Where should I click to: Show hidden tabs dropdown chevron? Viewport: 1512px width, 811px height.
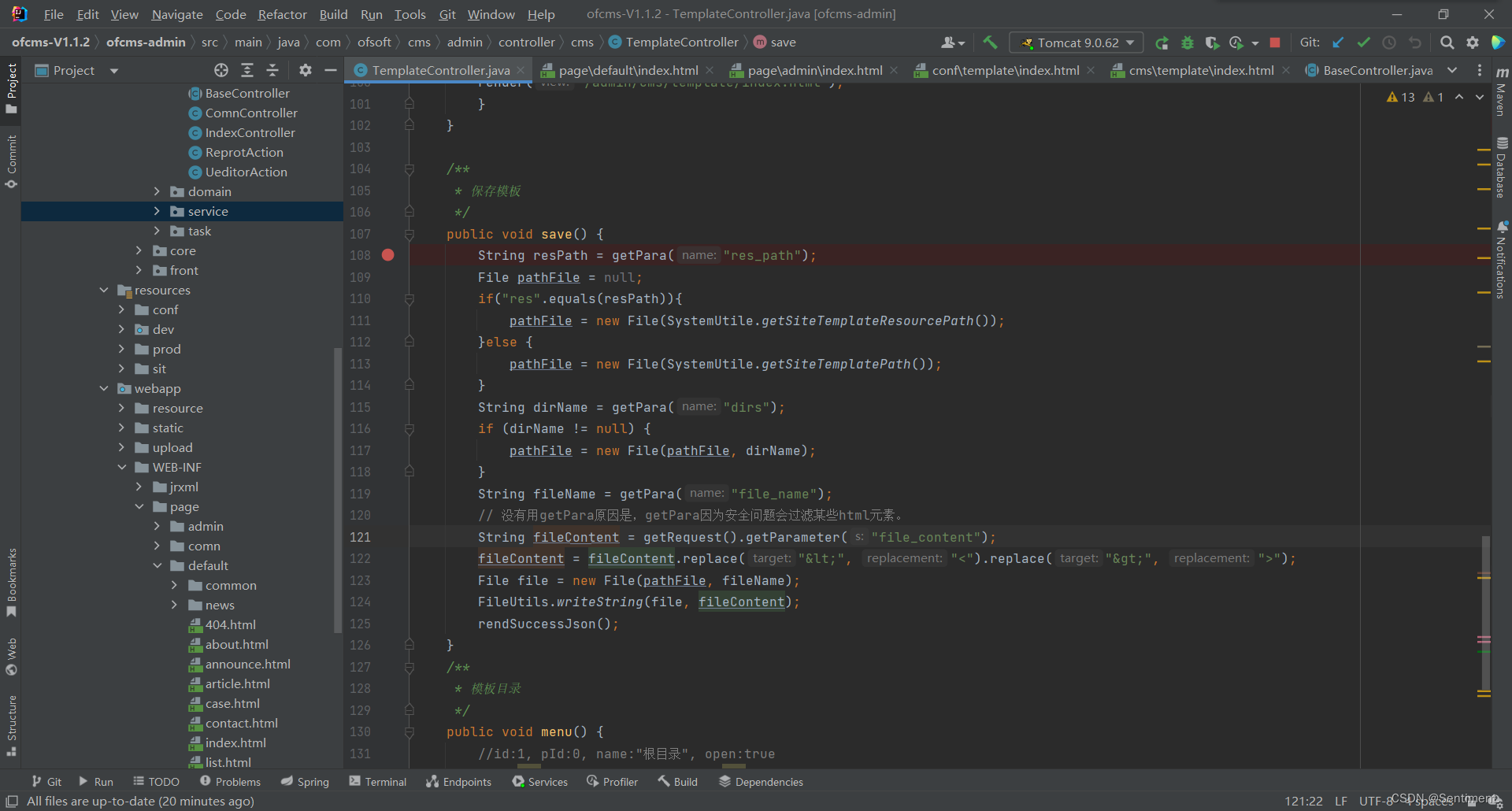[x=1453, y=70]
